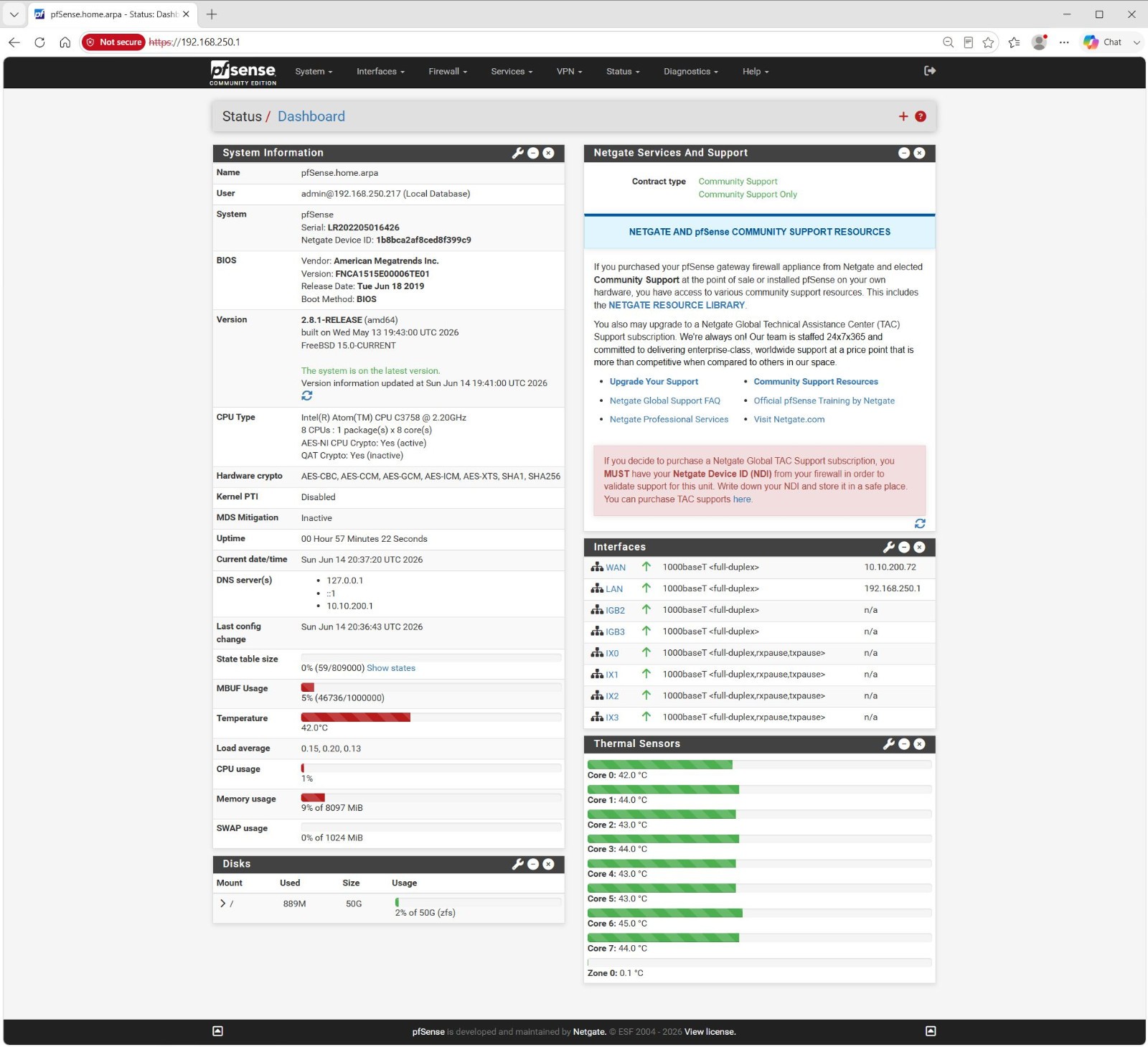
Task: Click the WAN interface network icon
Action: tap(597, 567)
